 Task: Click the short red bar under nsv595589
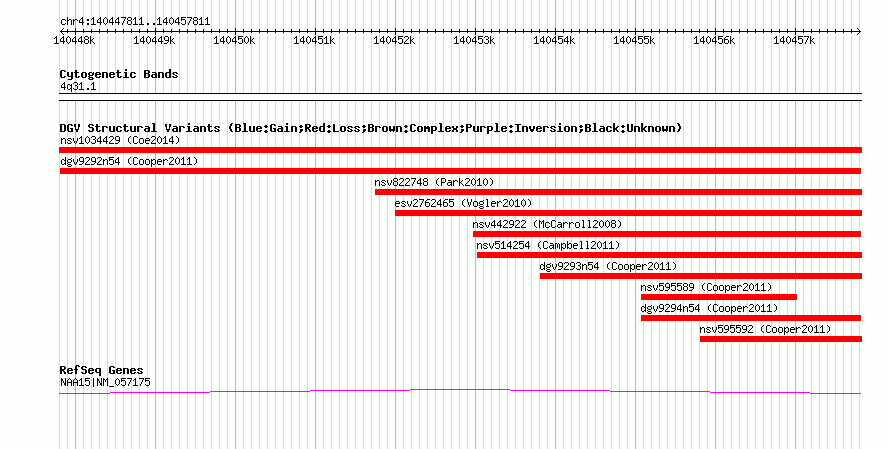(x=719, y=297)
